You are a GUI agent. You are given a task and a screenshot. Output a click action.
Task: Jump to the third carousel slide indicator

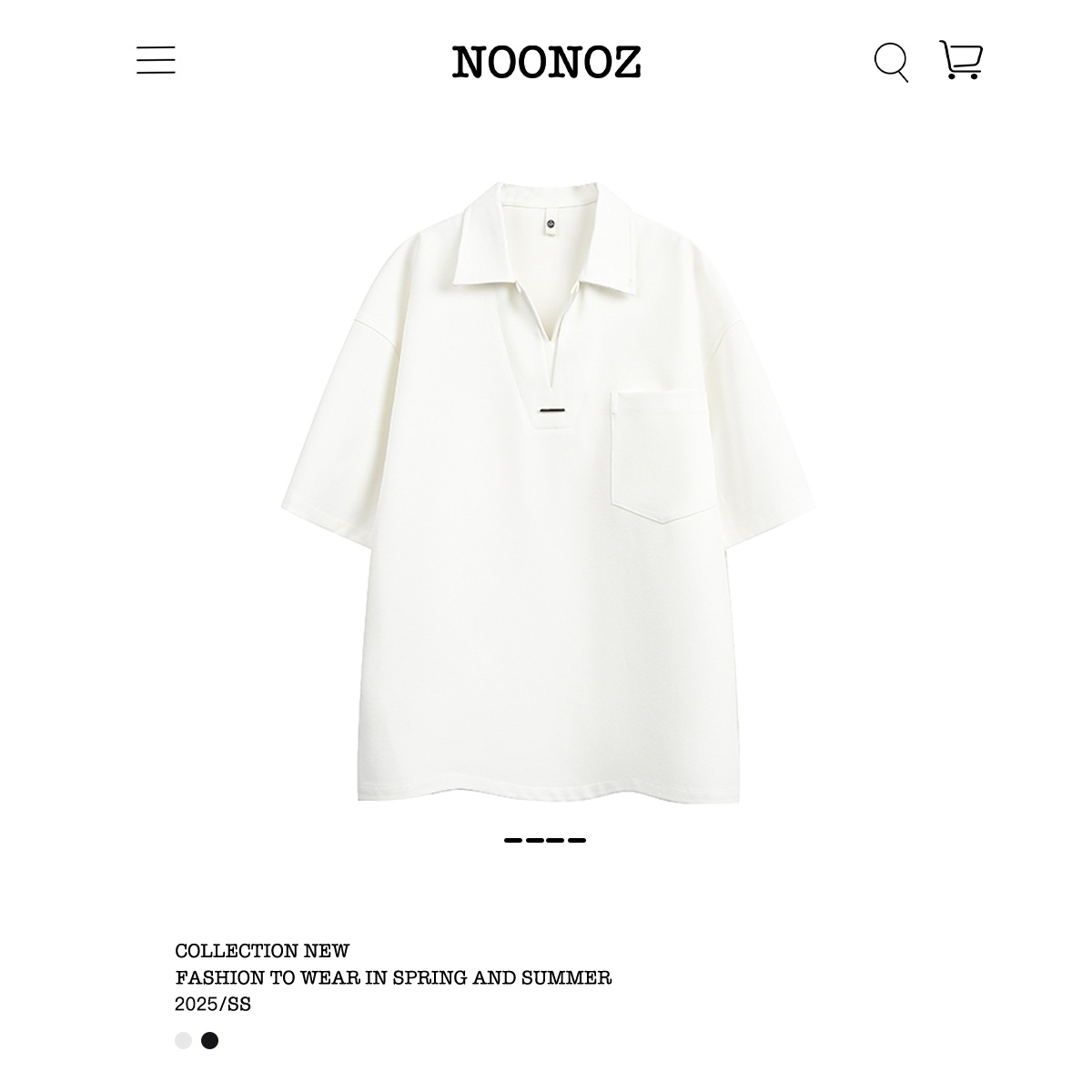(x=555, y=840)
